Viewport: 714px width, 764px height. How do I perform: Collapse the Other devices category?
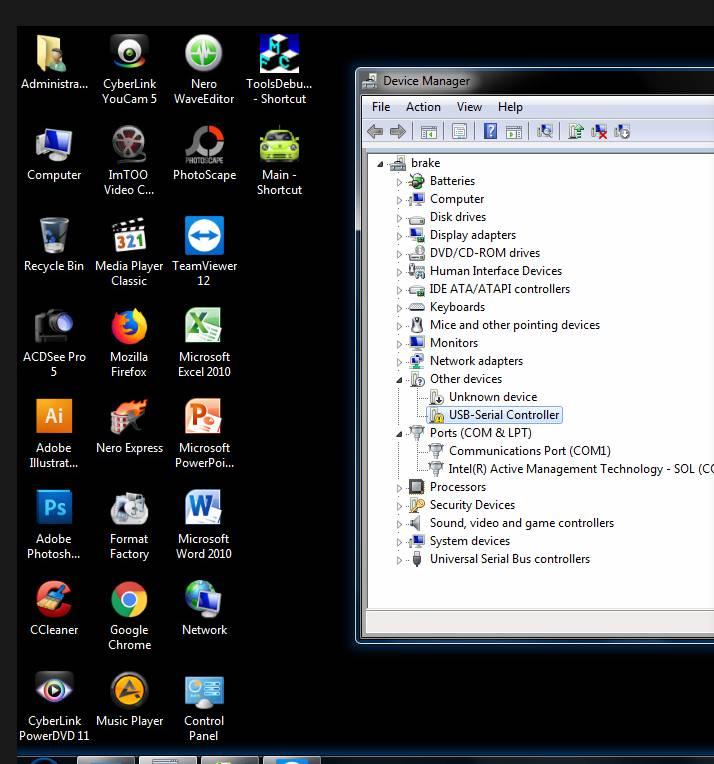(x=399, y=380)
